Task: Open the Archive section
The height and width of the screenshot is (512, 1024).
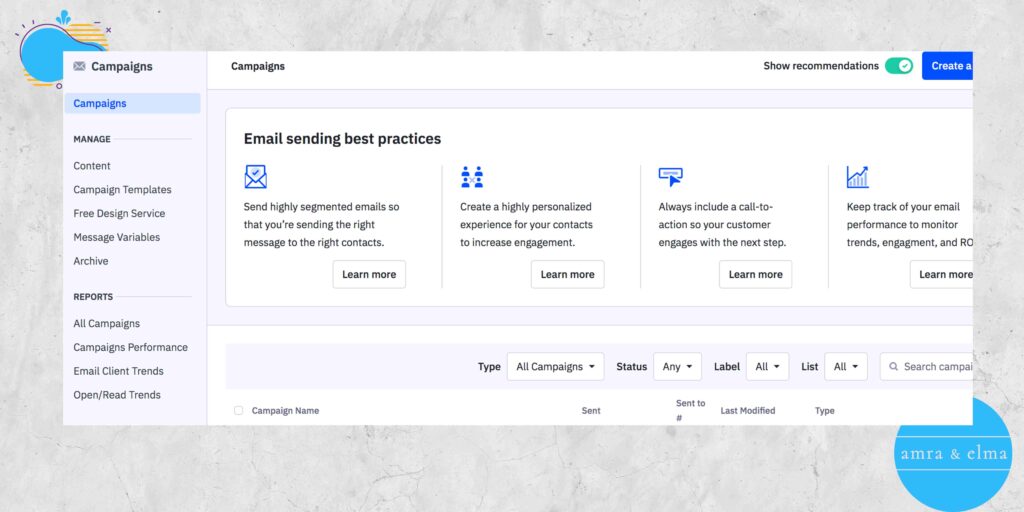Action: click(x=91, y=261)
